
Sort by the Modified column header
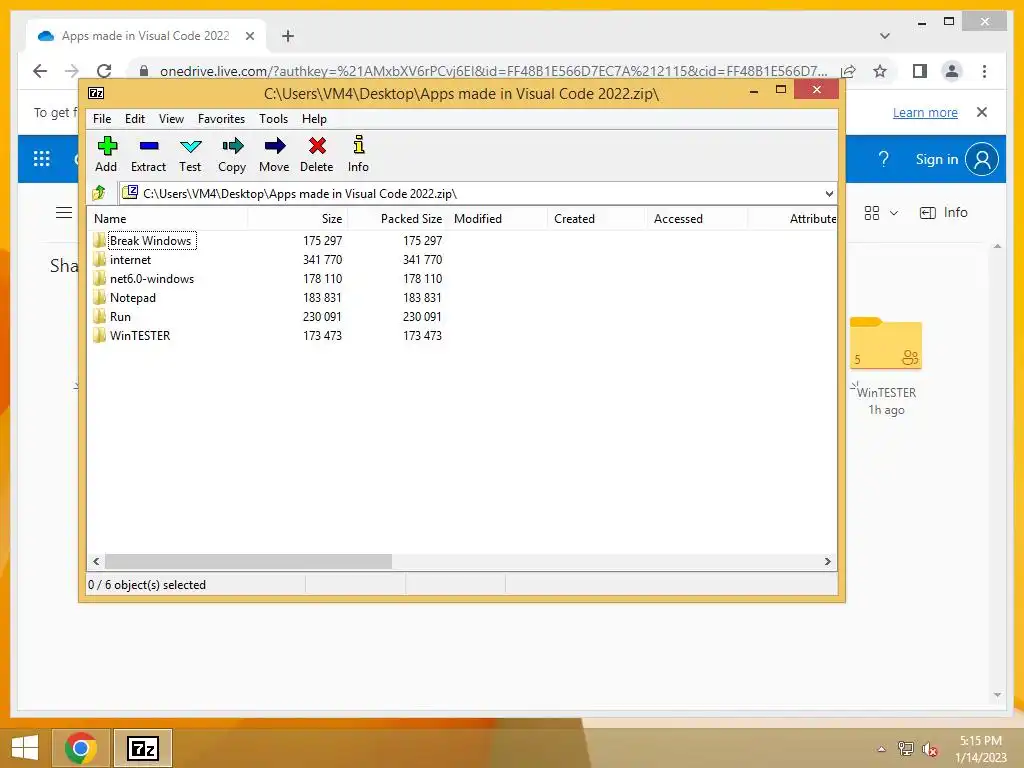(x=498, y=219)
